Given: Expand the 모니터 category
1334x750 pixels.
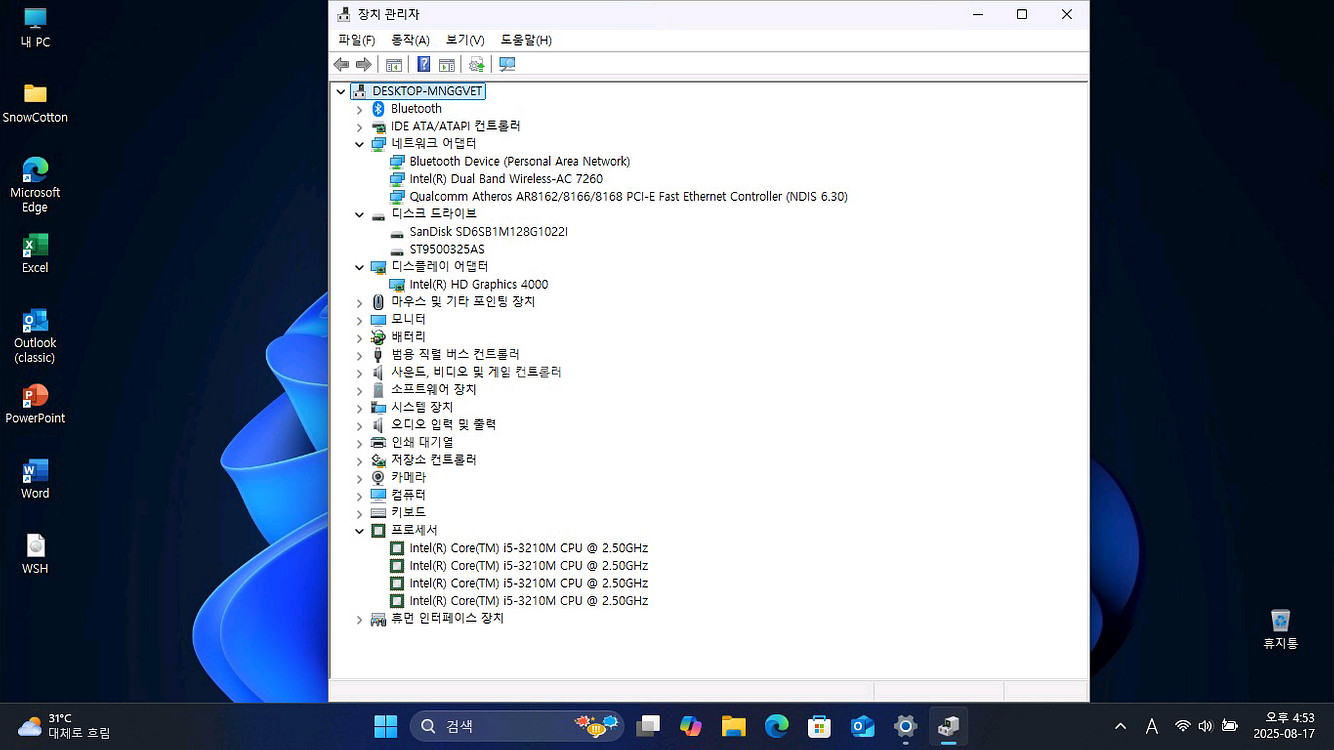Looking at the screenshot, I should click(x=360, y=318).
